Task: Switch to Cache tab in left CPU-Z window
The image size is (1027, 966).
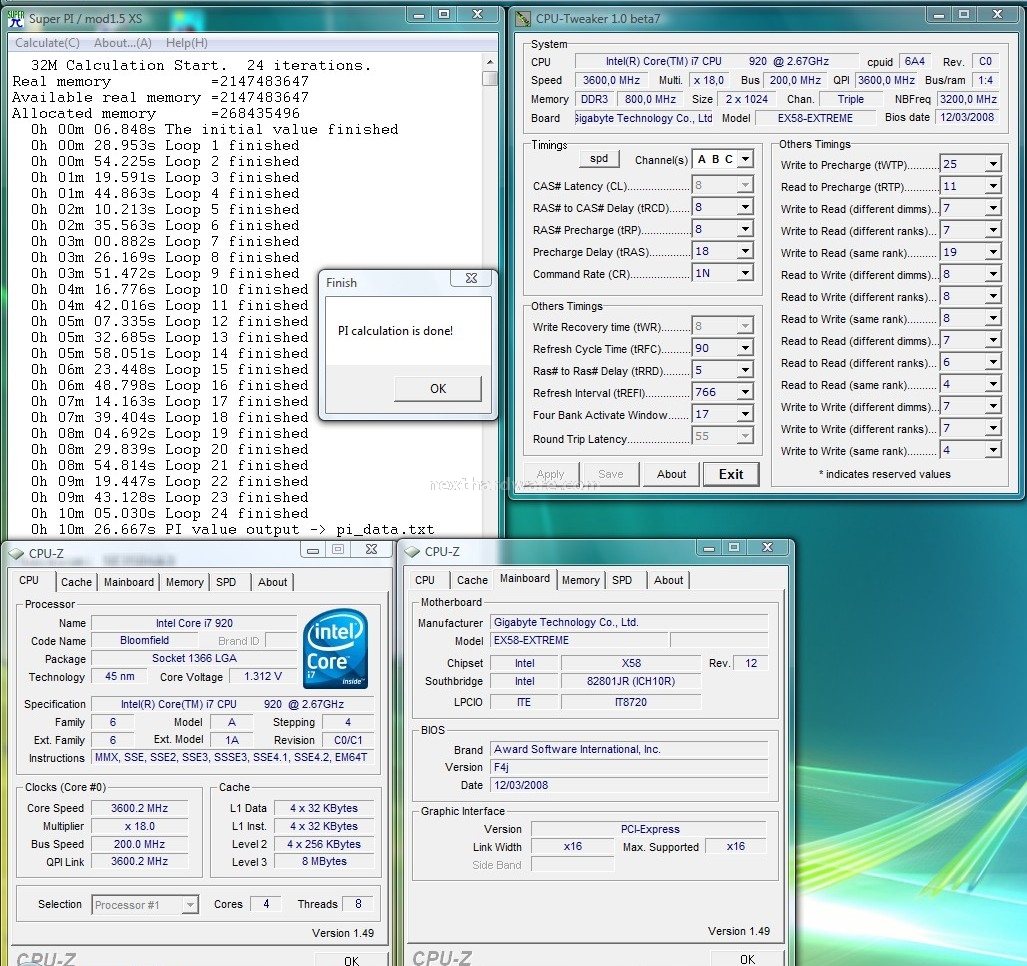Action: pyautogui.click(x=77, y=582)
